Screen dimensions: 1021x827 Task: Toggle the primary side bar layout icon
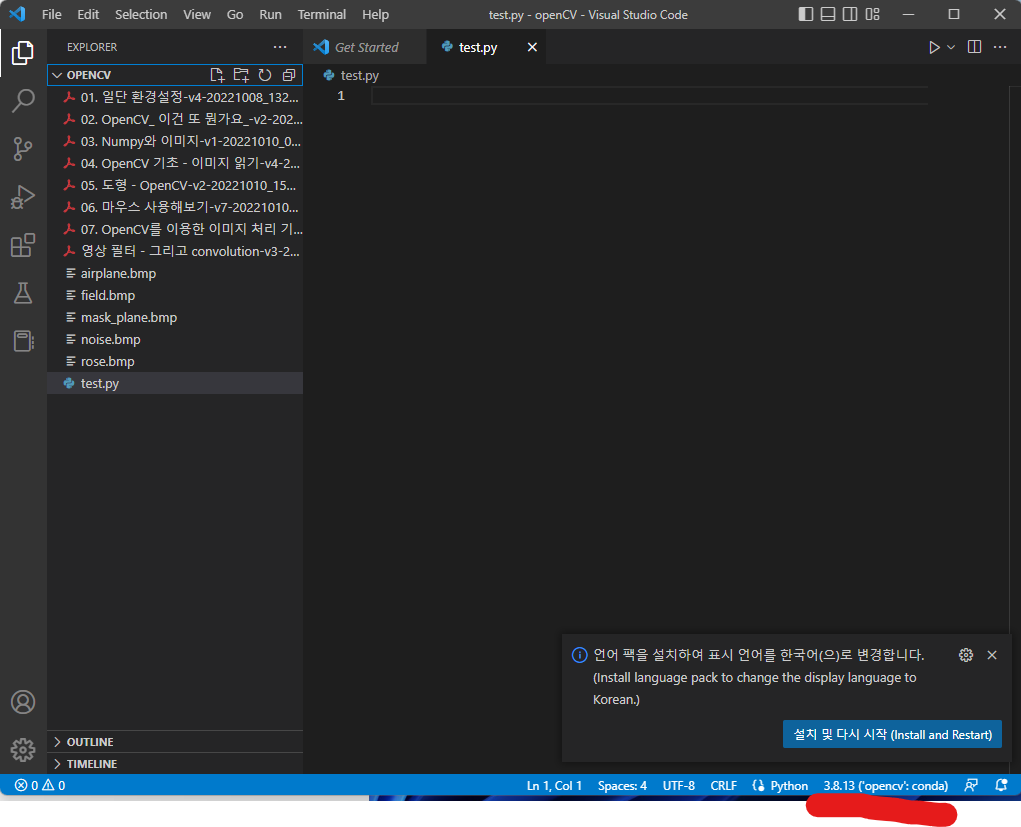805,14
